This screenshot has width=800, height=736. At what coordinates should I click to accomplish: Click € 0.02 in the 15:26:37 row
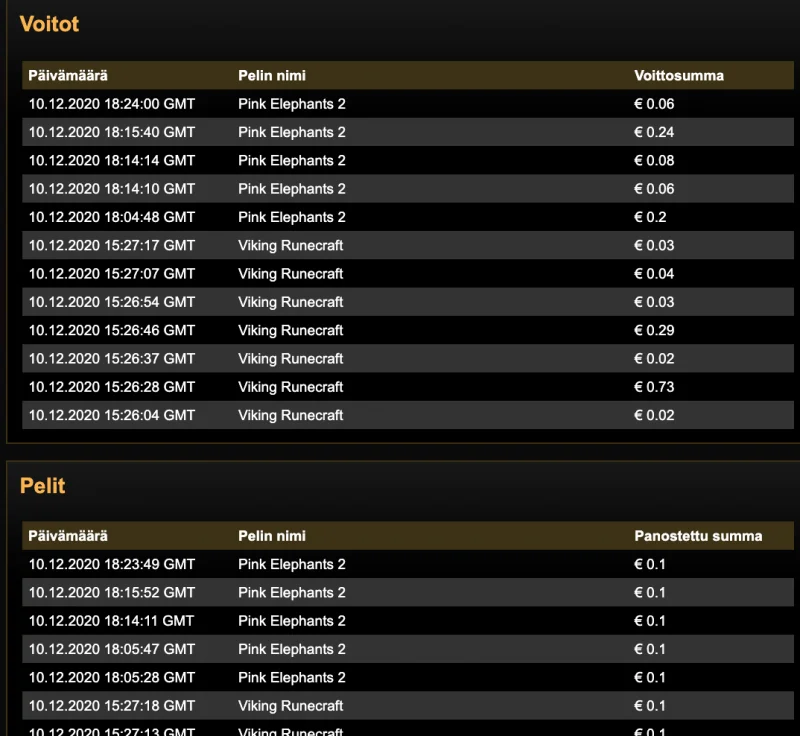pyautogui.click(x=654, y=359)
